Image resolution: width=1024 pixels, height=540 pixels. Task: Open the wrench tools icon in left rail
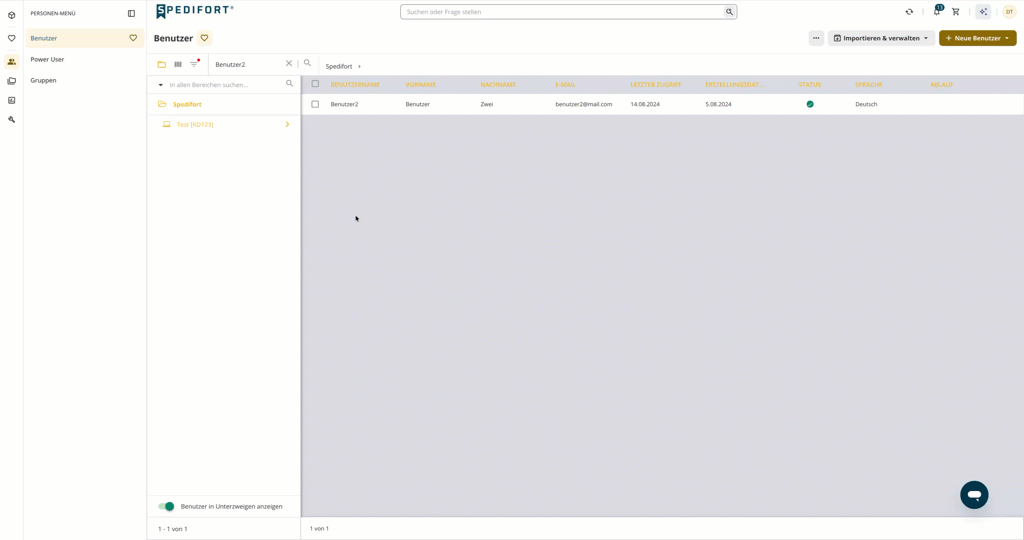(11, 119)
